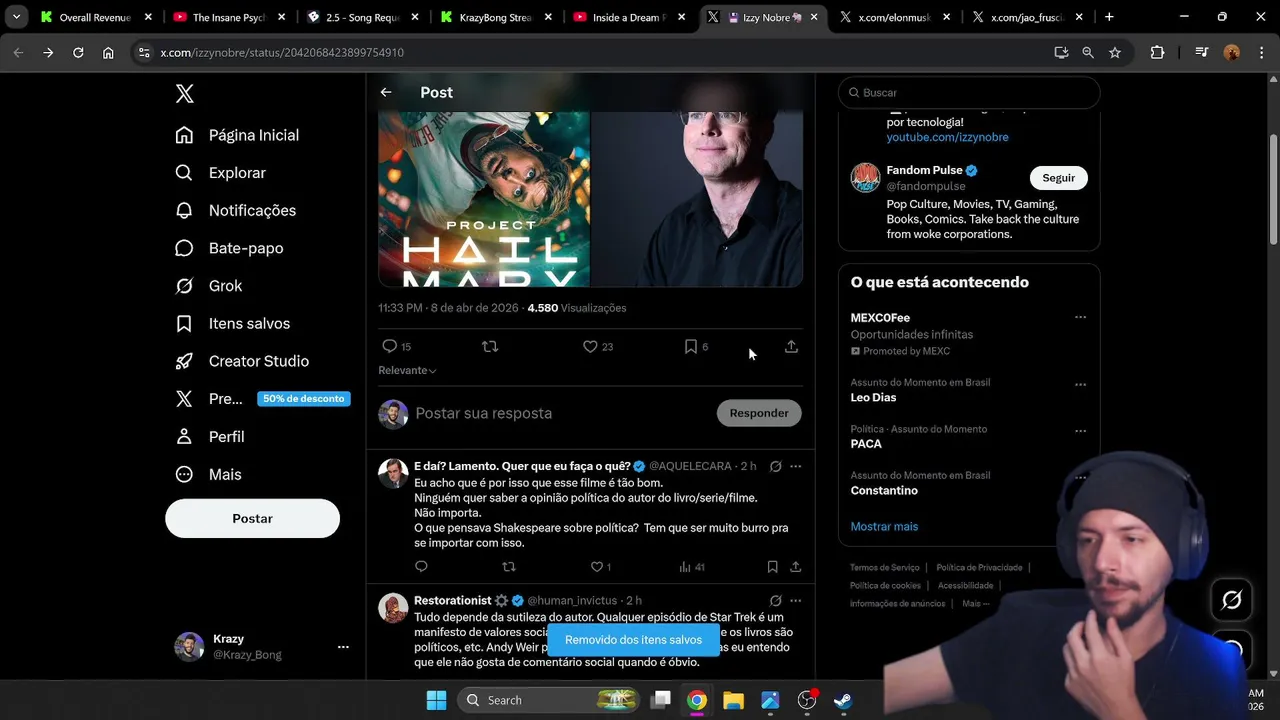Open the Leo Dias trending topic
1280x720 pixels.
click(873, 397)
